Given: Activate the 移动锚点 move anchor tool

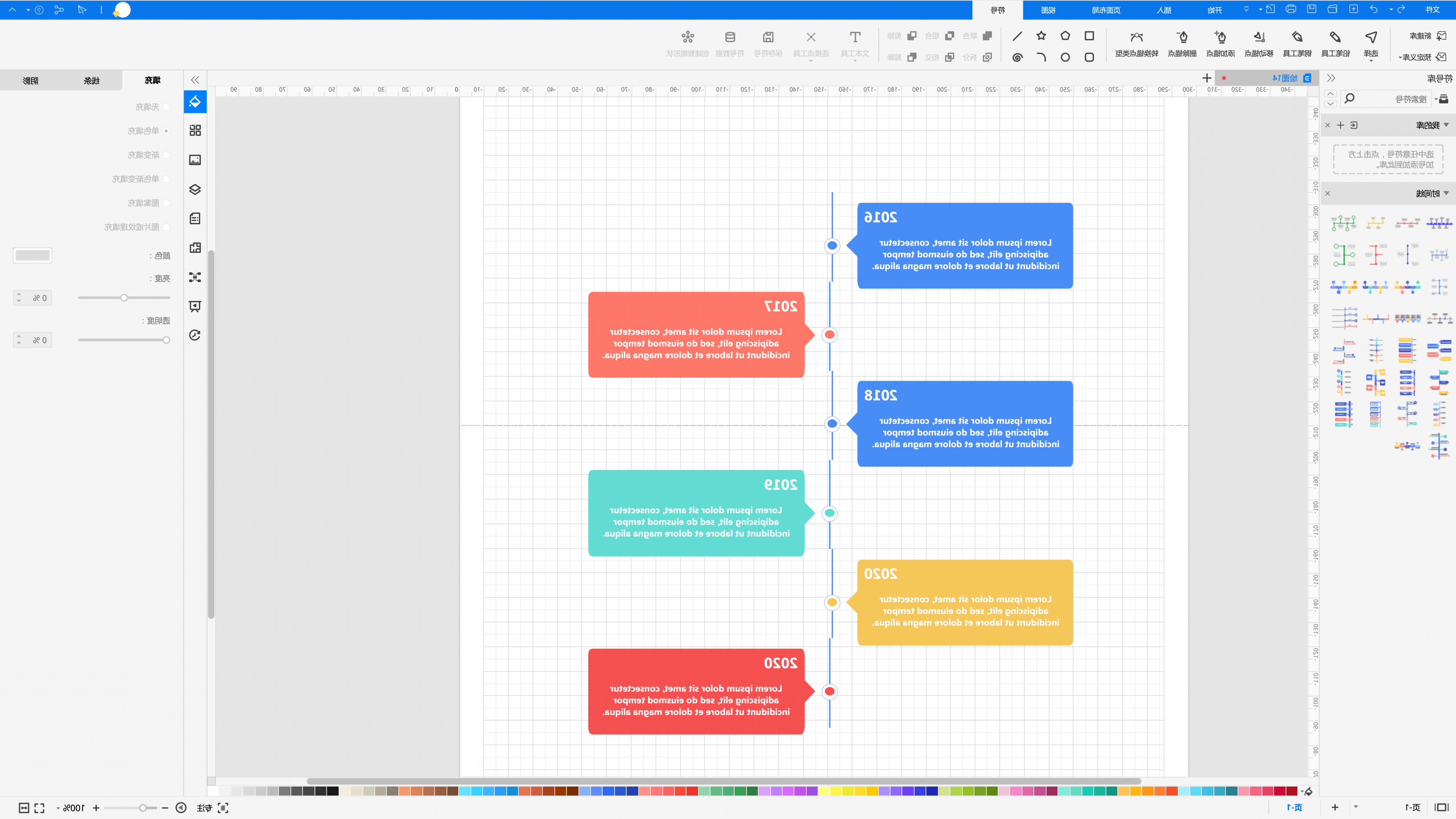Looking at the screenshot, I should pyautogui.click(x=1259, y=44).
